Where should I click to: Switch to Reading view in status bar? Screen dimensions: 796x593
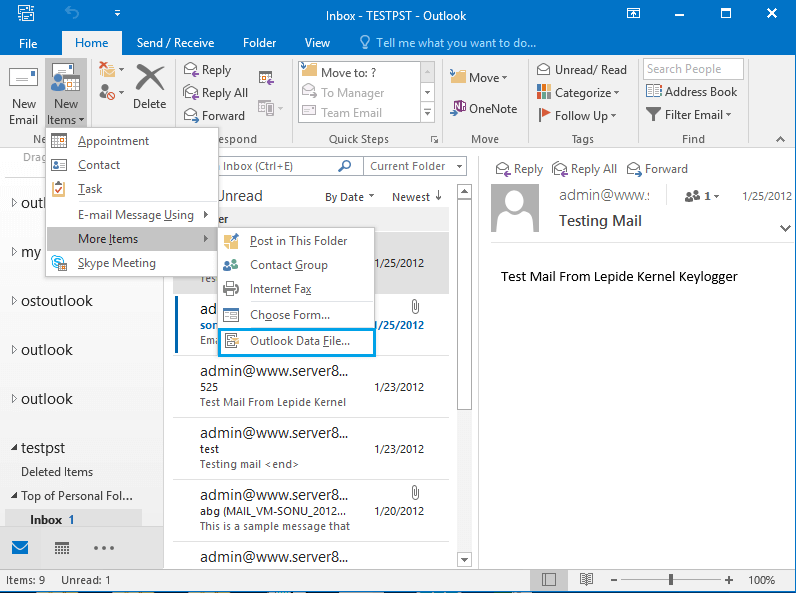[x=586, y=579]
